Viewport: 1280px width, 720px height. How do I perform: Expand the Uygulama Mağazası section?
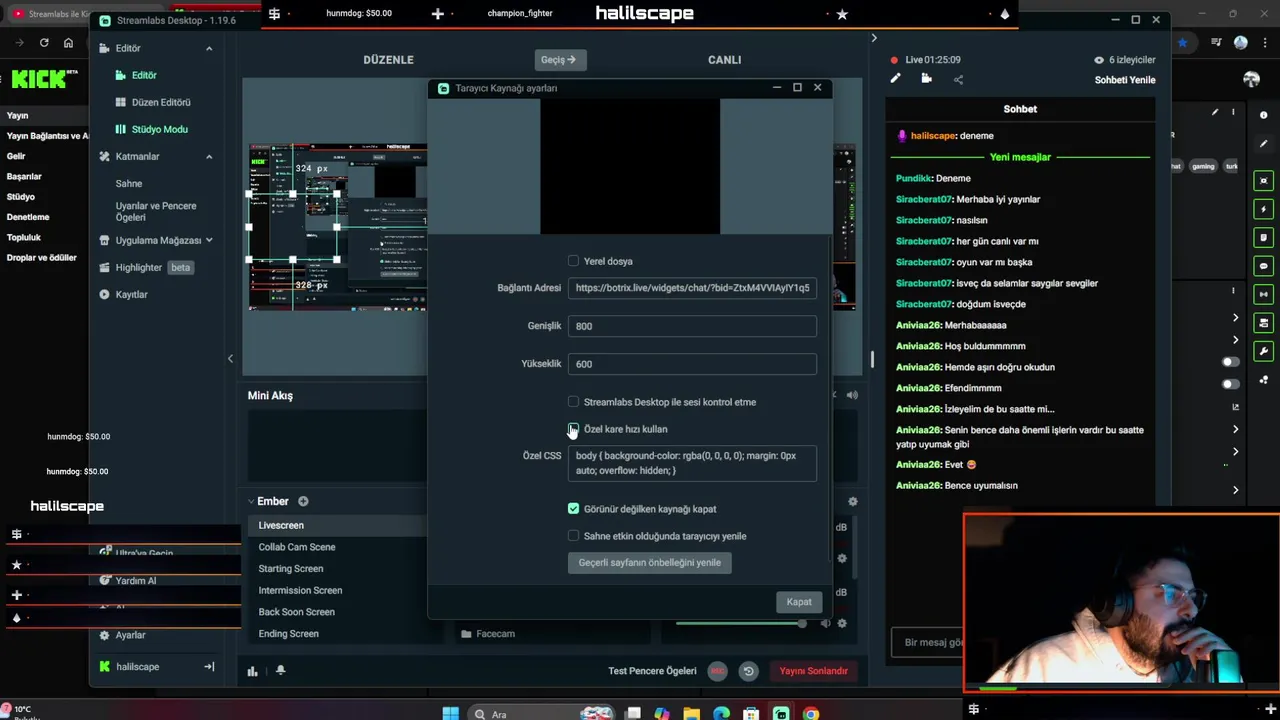coord(209,240)
